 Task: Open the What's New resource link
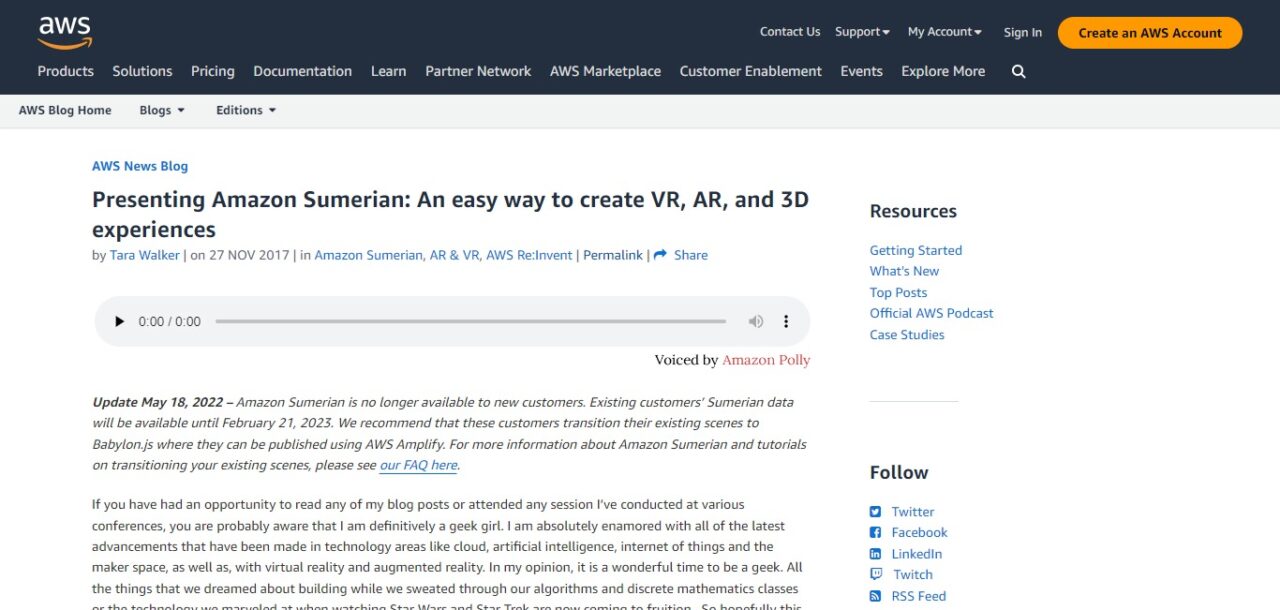[904, 271]
